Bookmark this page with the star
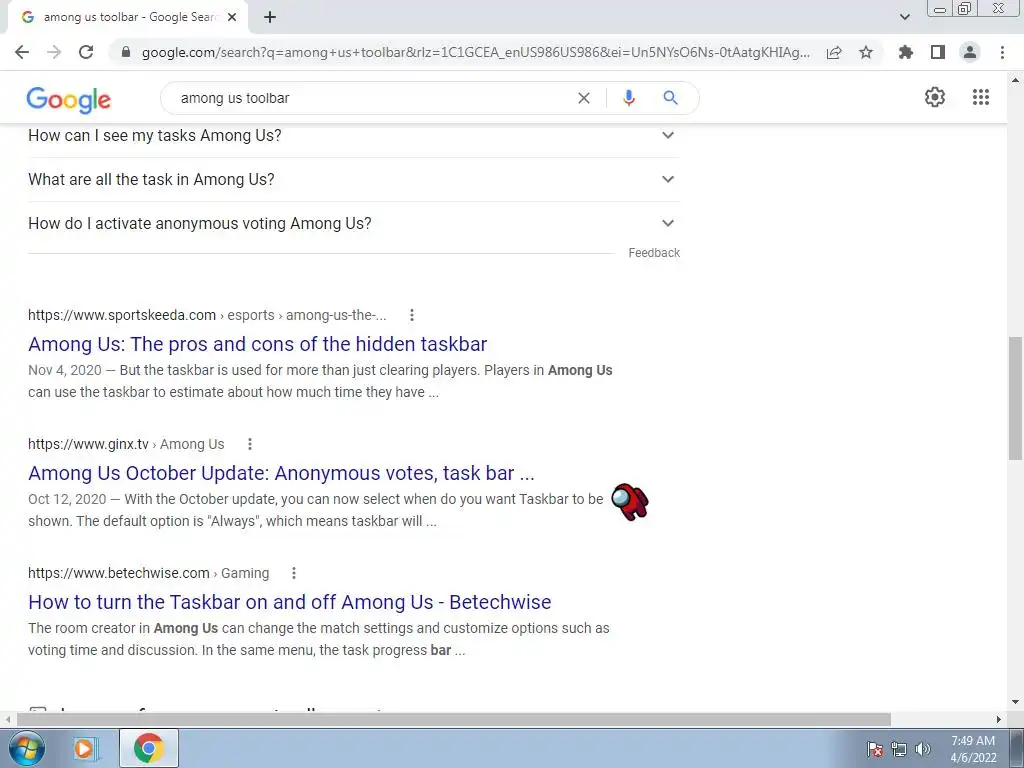The width and height of the screenshot is (1024, 768). tap(866, 52)
